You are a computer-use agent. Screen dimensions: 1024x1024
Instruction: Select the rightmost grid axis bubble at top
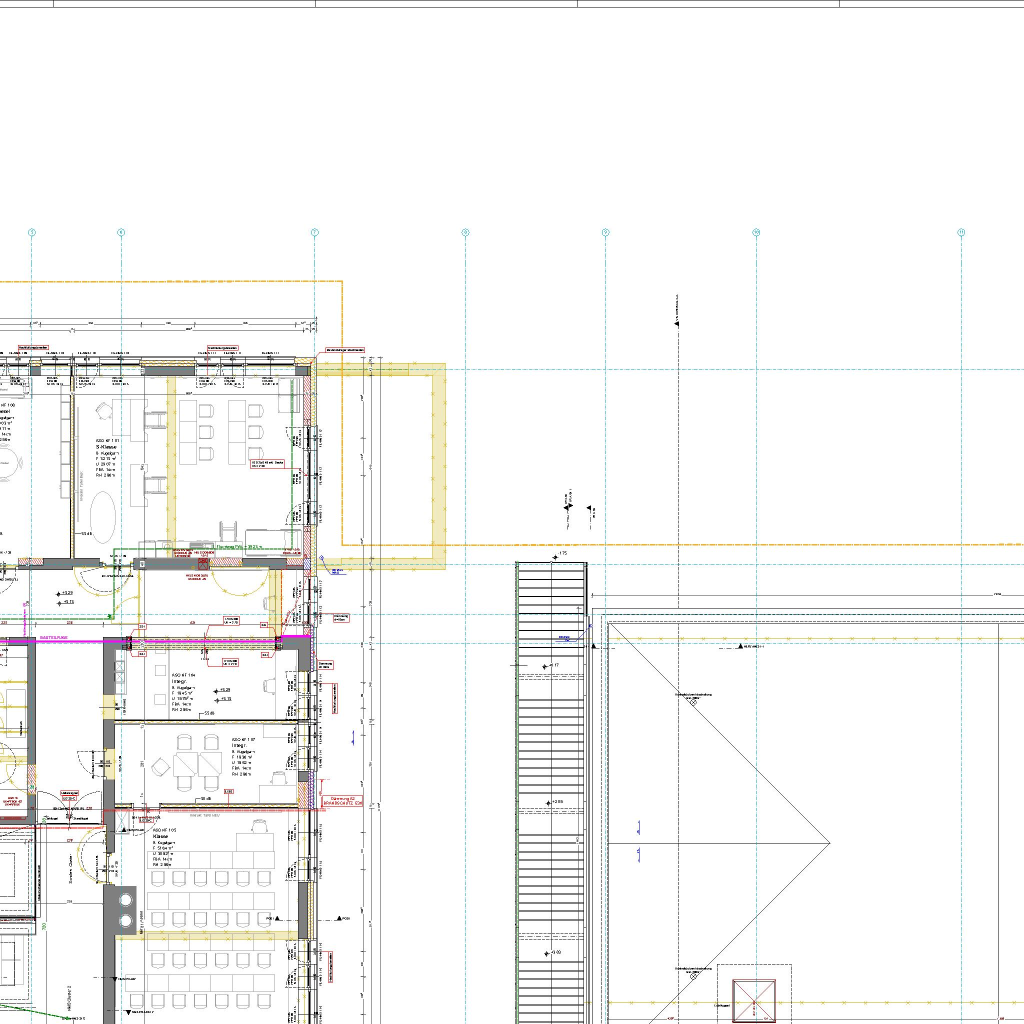point(961,233)
